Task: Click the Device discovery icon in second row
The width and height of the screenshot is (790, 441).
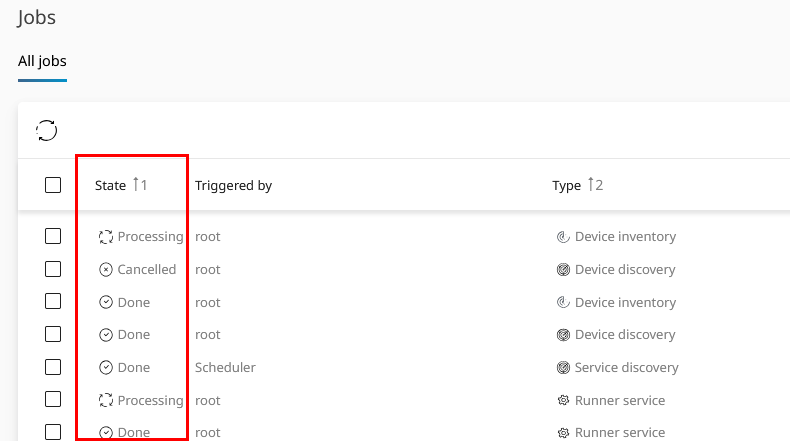Action: (563, 270)
